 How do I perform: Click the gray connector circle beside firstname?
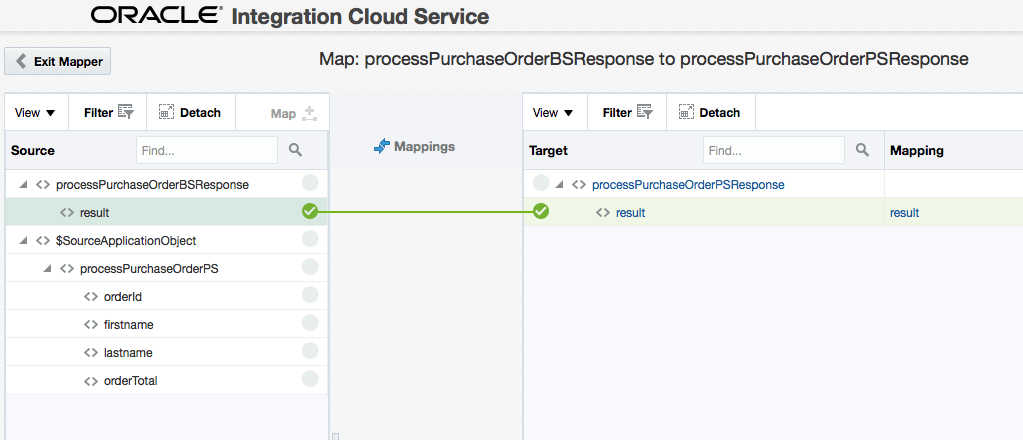click(x=310, y=322)
